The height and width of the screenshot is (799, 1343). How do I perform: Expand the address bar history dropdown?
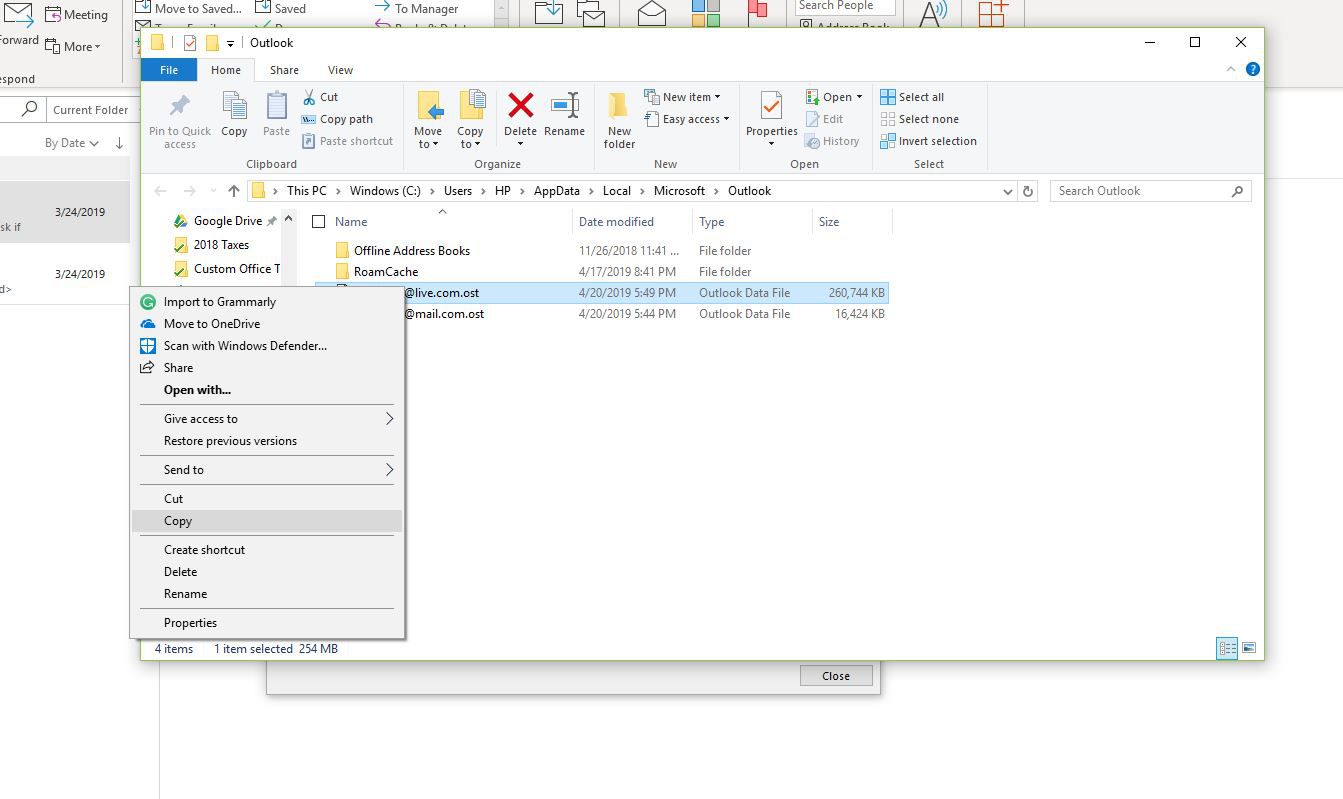point(1007,191)
